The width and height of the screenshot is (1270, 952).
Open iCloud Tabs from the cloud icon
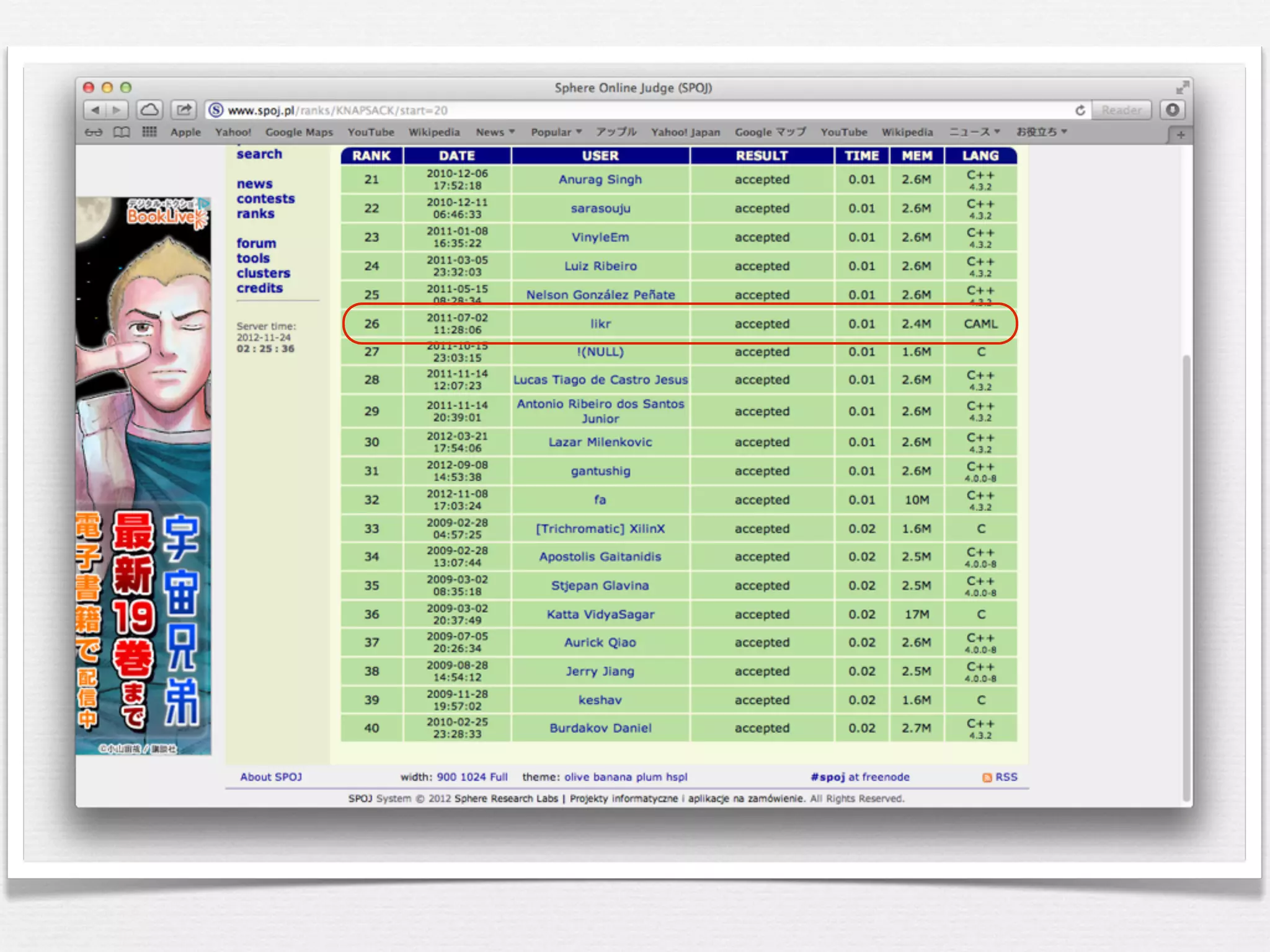(x=149, y=110)
